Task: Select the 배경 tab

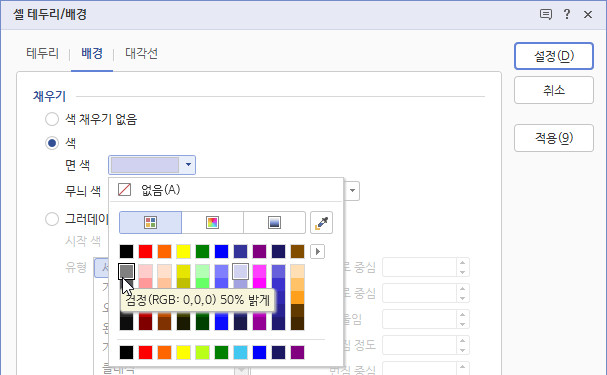Action: click(92, 53)
